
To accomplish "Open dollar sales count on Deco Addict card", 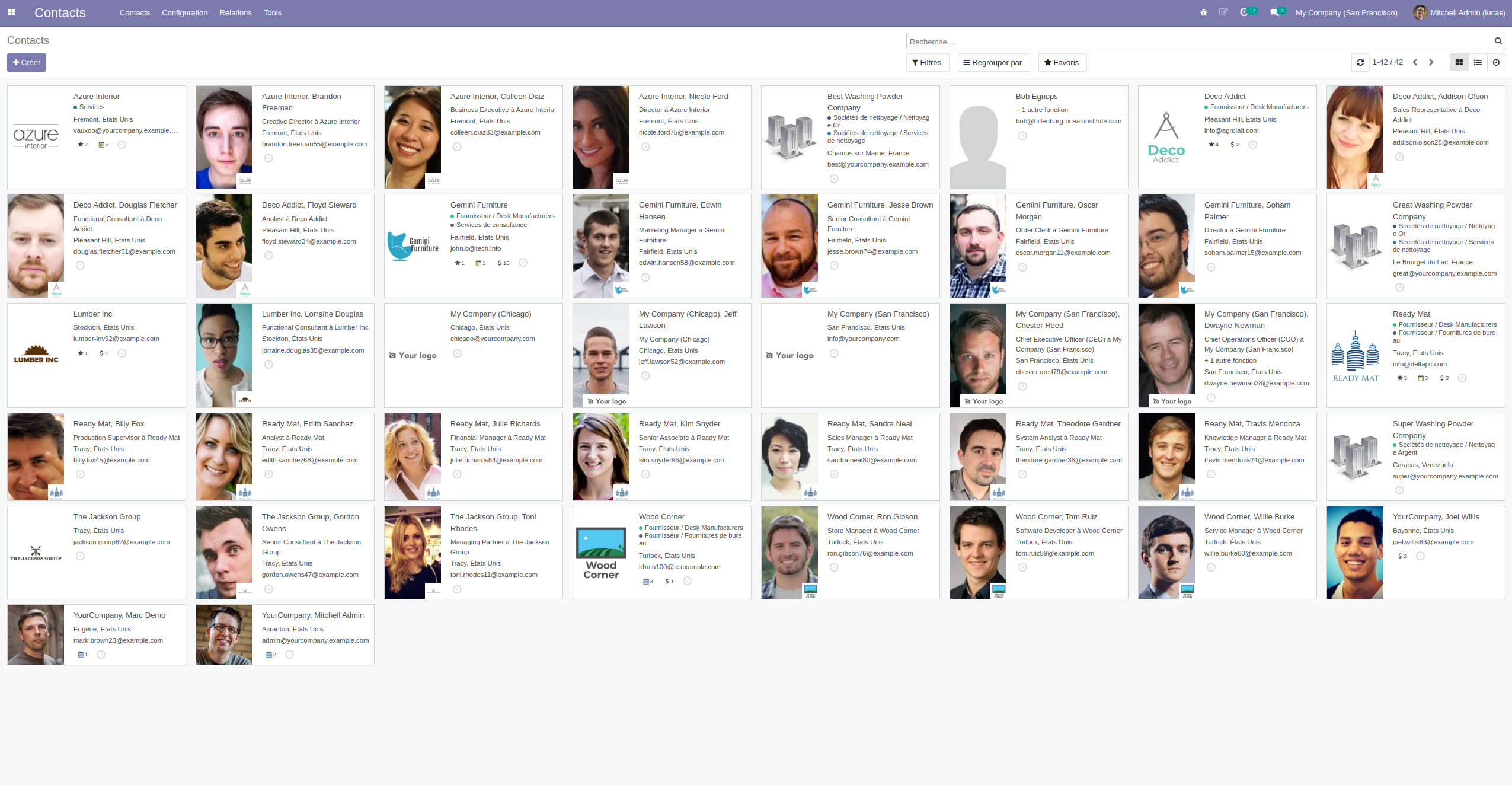I will (1235, 145).
